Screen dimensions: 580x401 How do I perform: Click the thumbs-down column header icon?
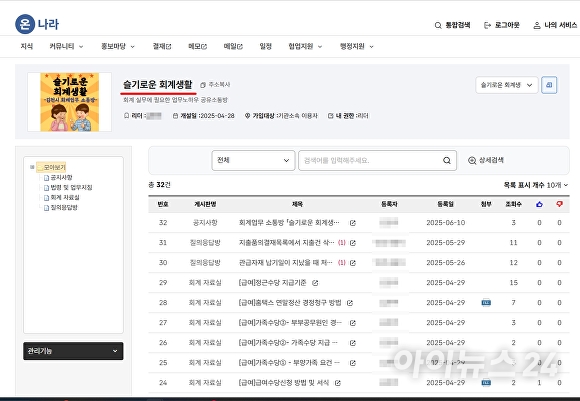point(559,204)
